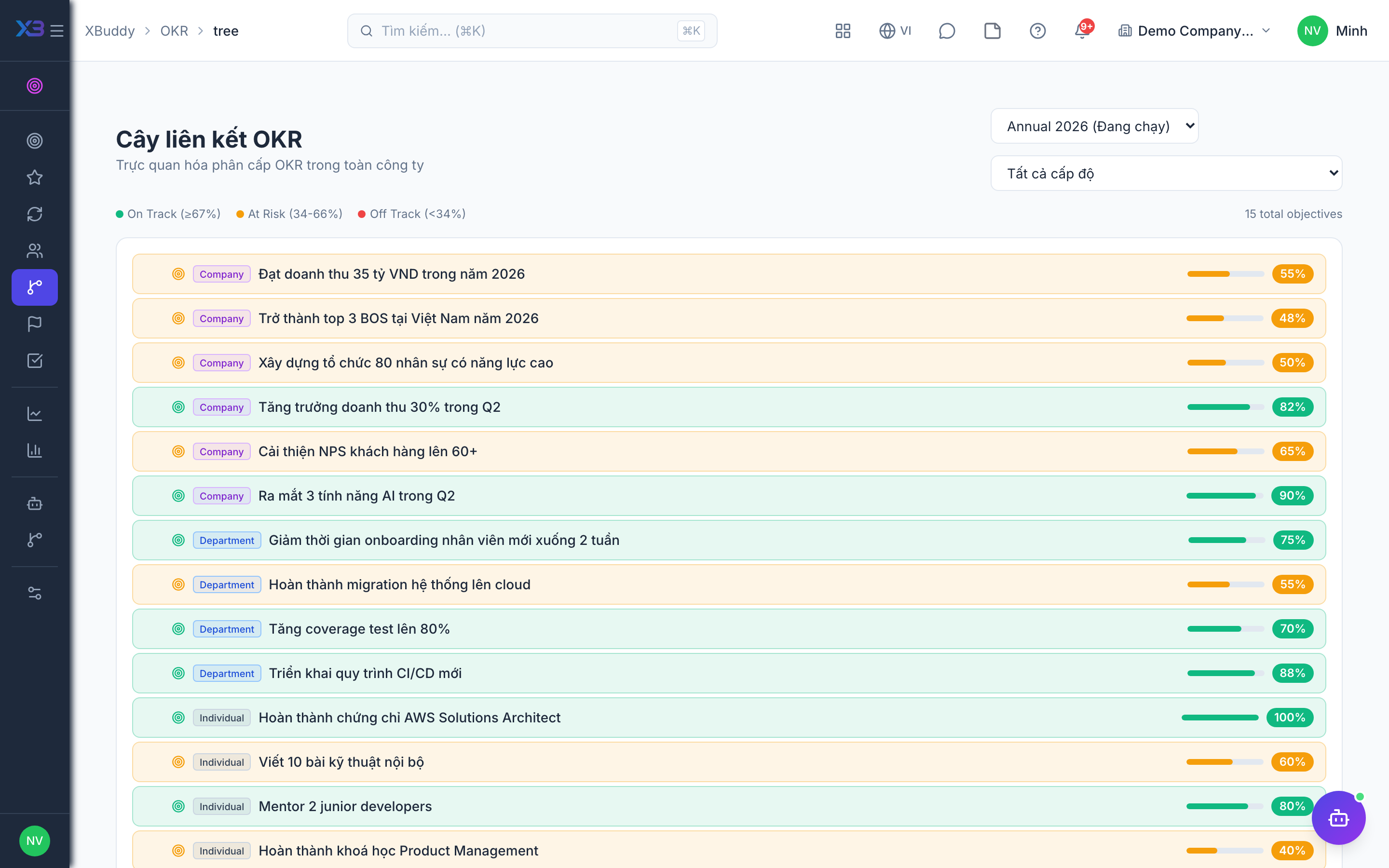The image size is (1389, 868).
Task: Click Company tag on 'Cải thiện NPS' row
Action: (x=221, y=451)
